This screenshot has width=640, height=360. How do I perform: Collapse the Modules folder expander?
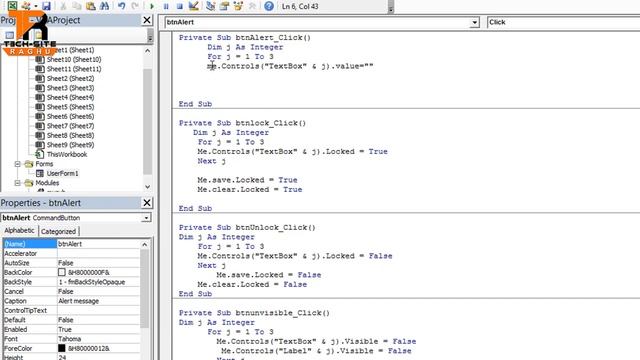18,183
